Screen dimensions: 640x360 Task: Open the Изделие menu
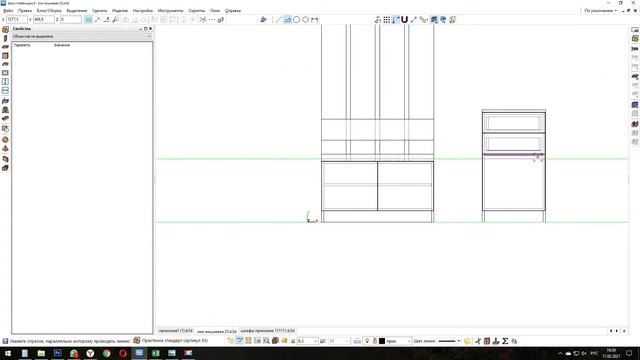point(120,11)
